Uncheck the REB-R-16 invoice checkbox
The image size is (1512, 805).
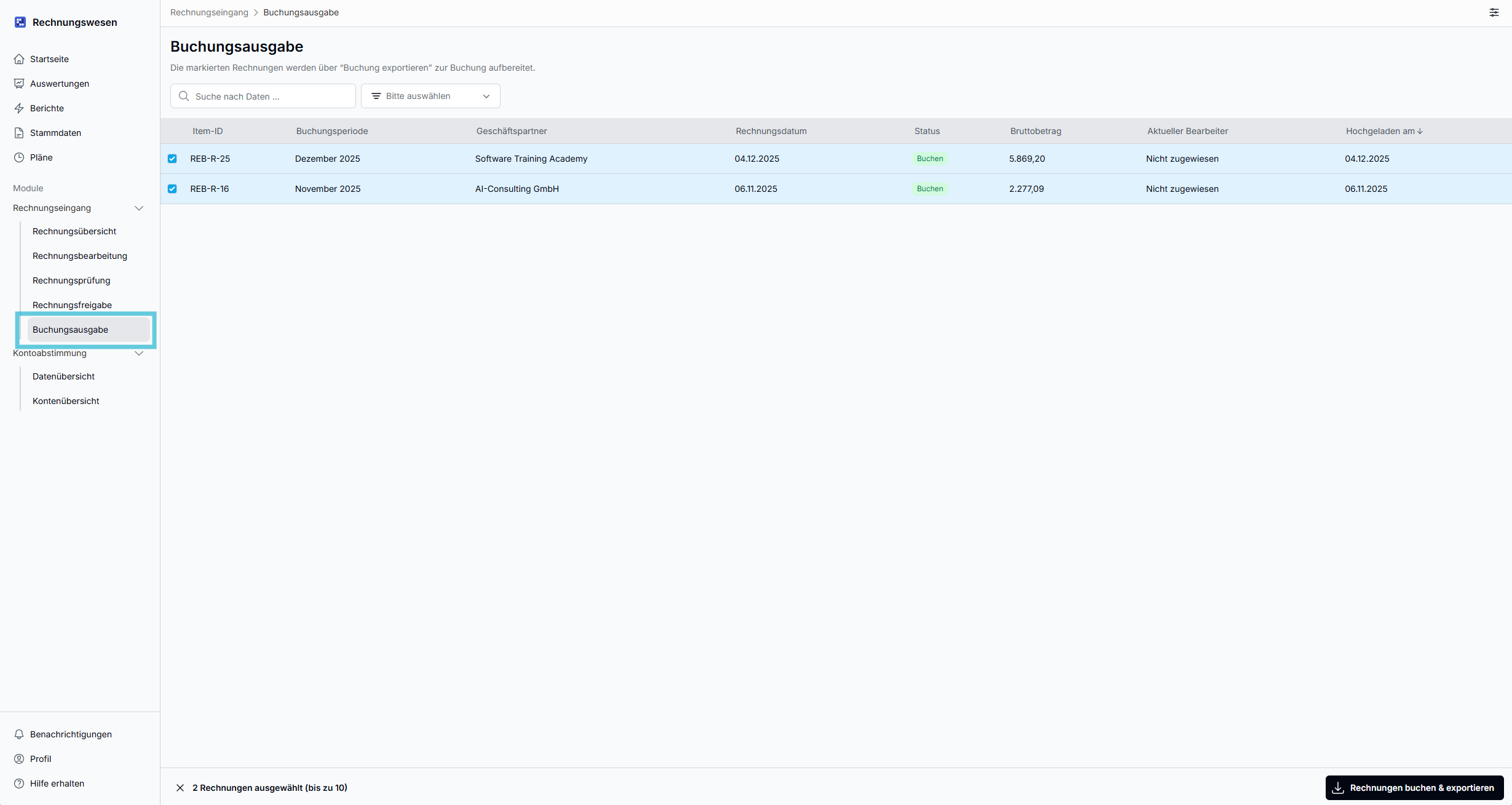172,189
